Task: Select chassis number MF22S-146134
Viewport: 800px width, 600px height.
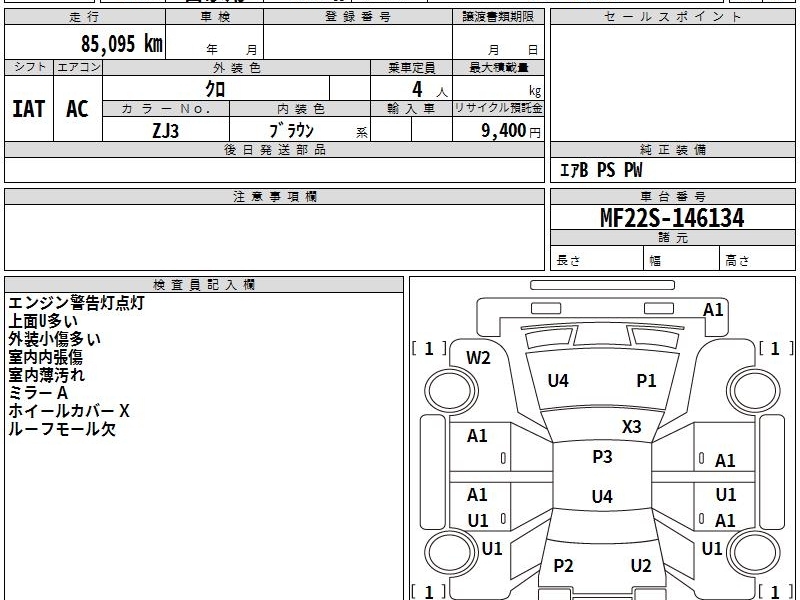Action: [x=672, y=218]
